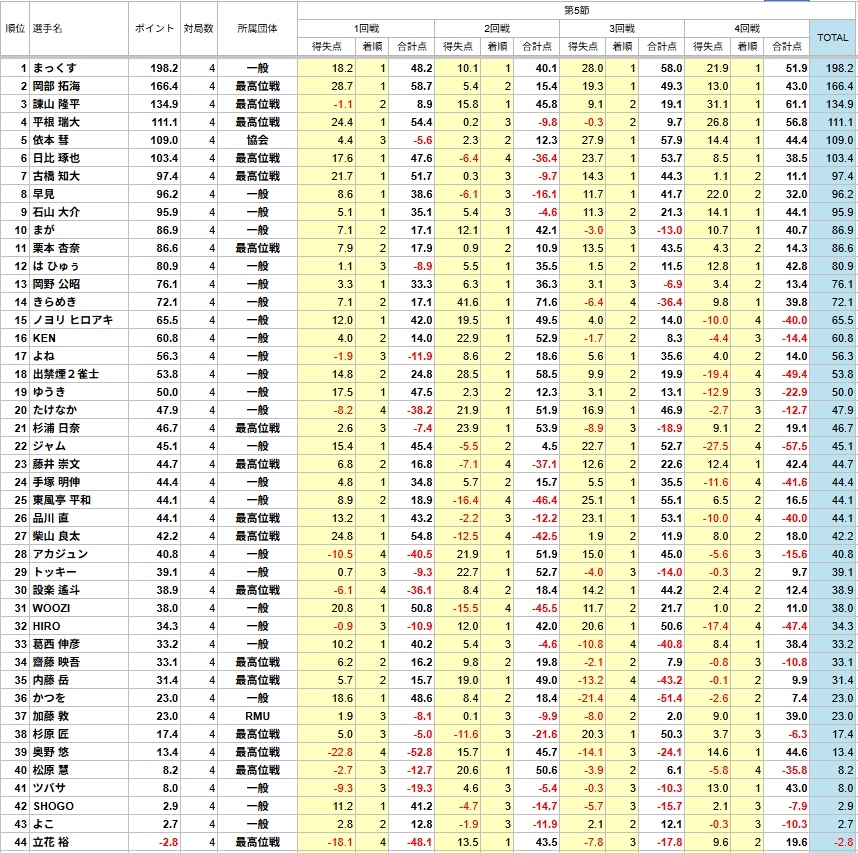This screenshot has width=858, height=853.
Task: Select player name 杉浦 日奈
Action: [x=56, y=428]
